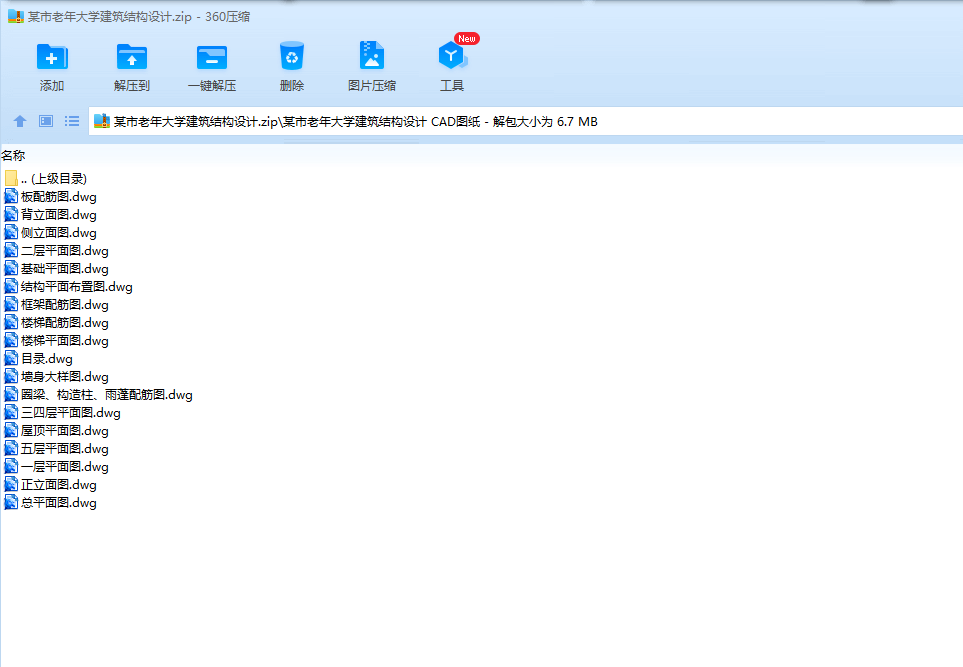The height and width of the screenshot is (667, 963).
Task: Click the dwg icon beside 屋顶平面图.dwg
Action: pos(11,431)
